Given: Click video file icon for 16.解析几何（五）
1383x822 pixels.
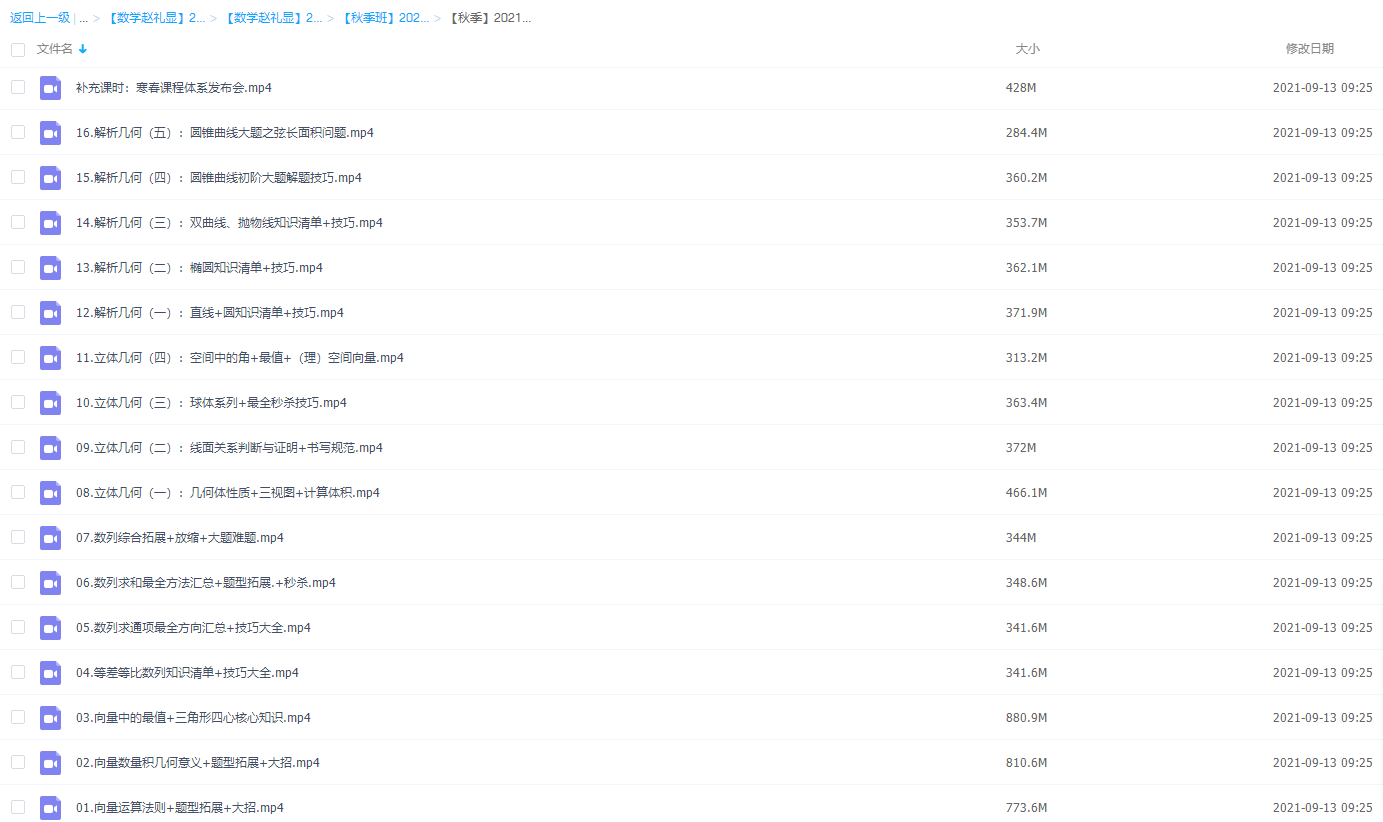Looking at the screenshot, I should [x=50, y=133].
